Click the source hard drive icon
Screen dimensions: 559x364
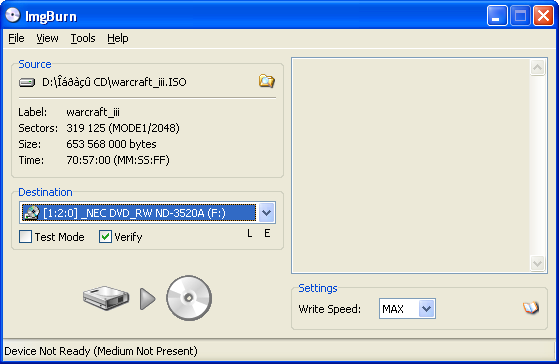pos(27,83)
